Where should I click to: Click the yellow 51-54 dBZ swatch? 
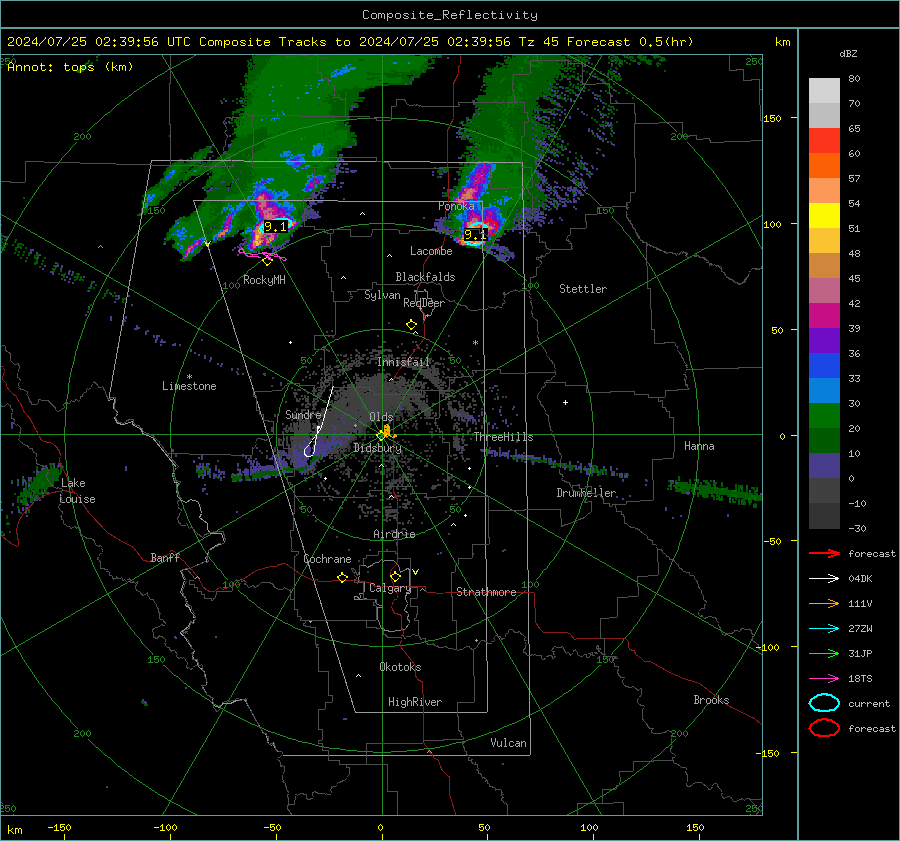point(824,216)
